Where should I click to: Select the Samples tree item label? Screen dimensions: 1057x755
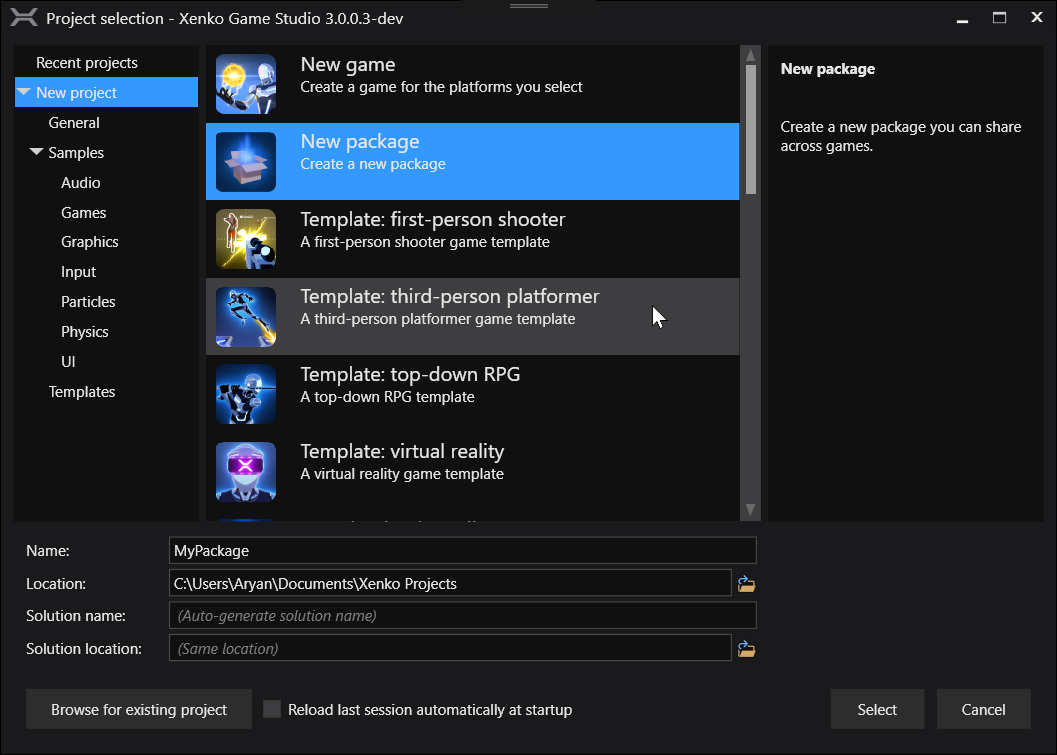click(x=76, y=153)
